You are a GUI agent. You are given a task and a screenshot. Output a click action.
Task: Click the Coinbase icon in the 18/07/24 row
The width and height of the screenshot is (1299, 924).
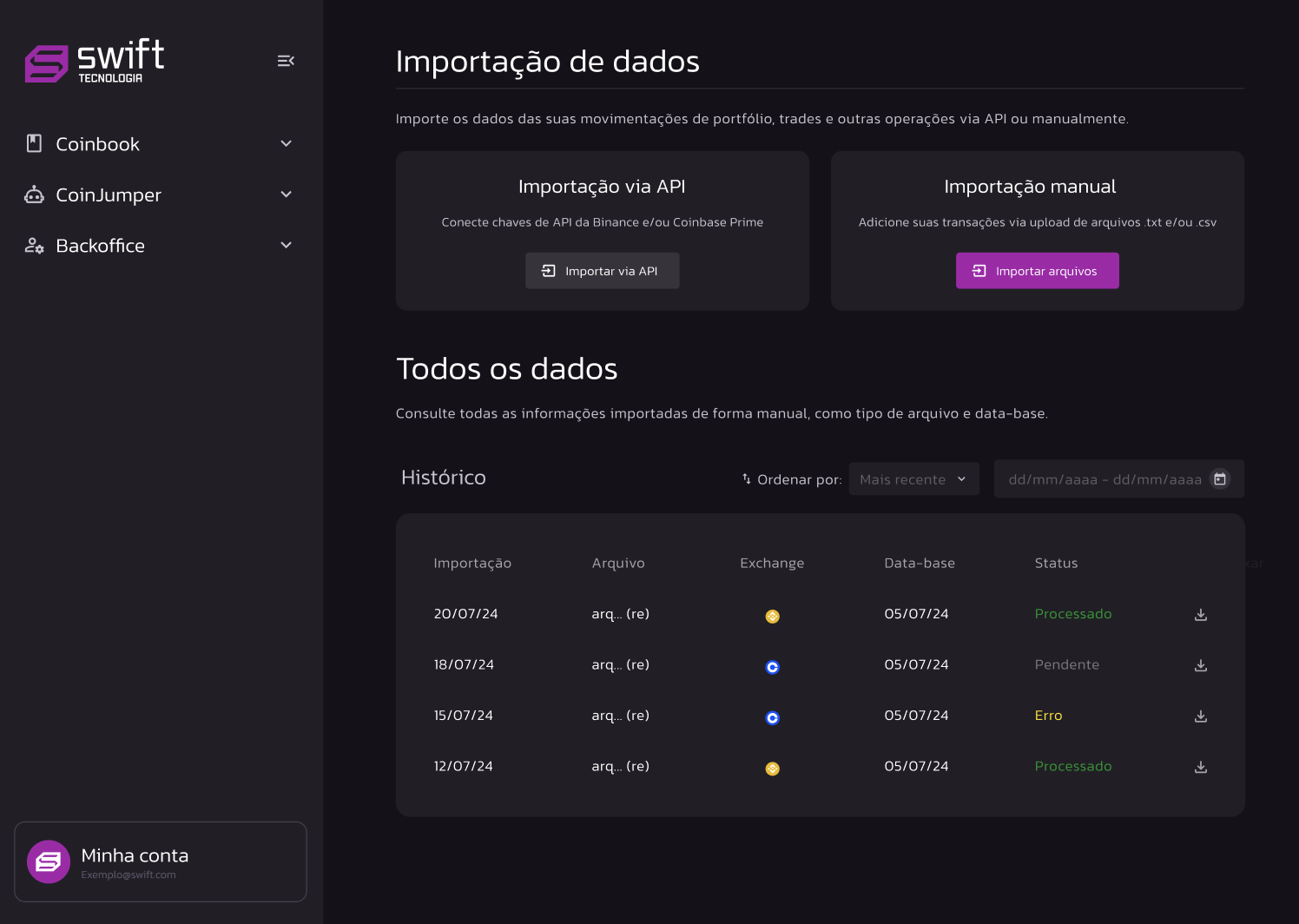pos(772,667)
